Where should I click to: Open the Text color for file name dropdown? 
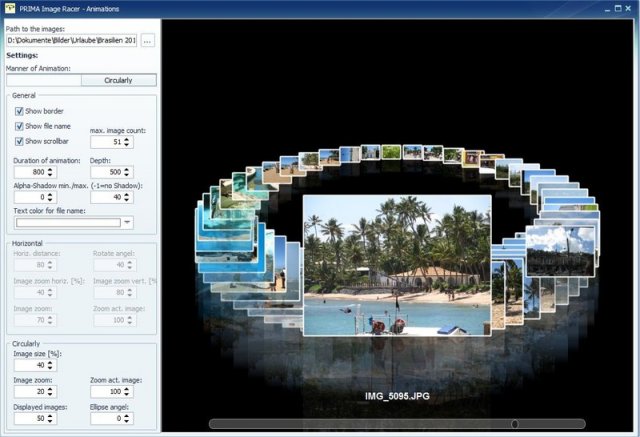pyautogui.click(x=127, y=222)
